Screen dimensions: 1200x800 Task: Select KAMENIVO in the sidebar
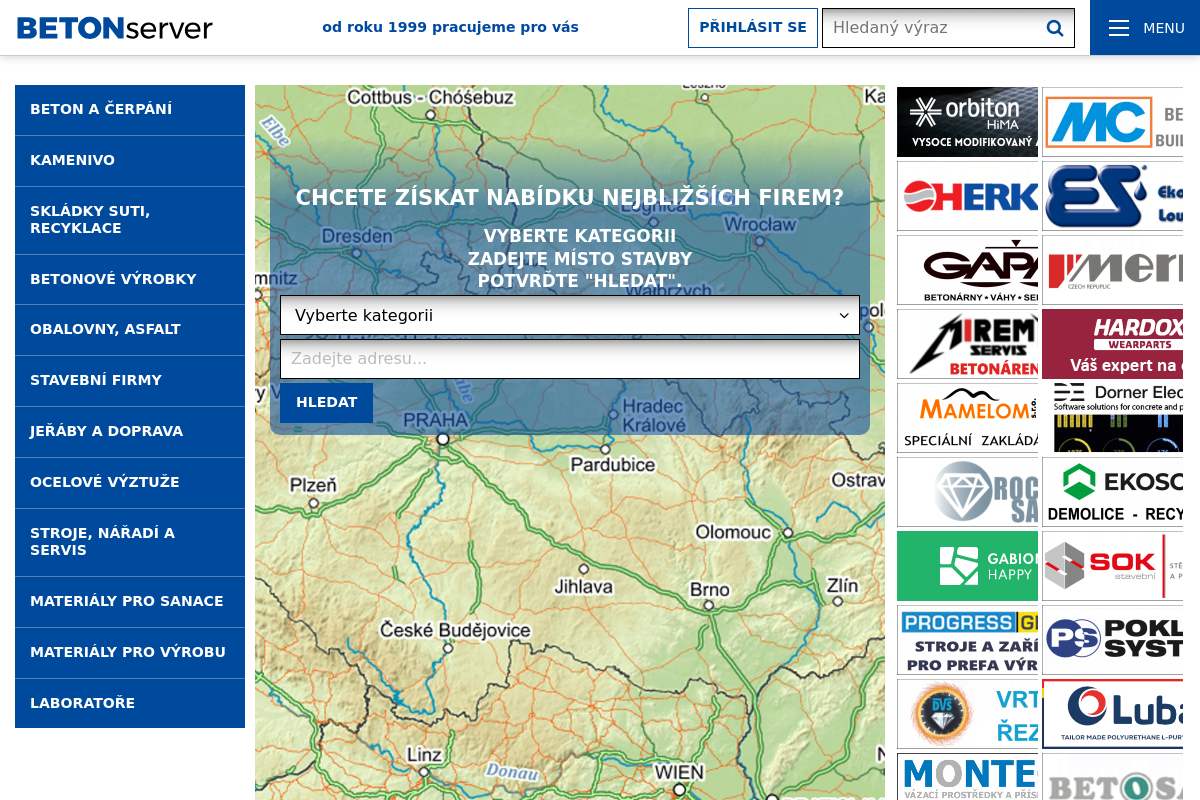coord(130,161)
